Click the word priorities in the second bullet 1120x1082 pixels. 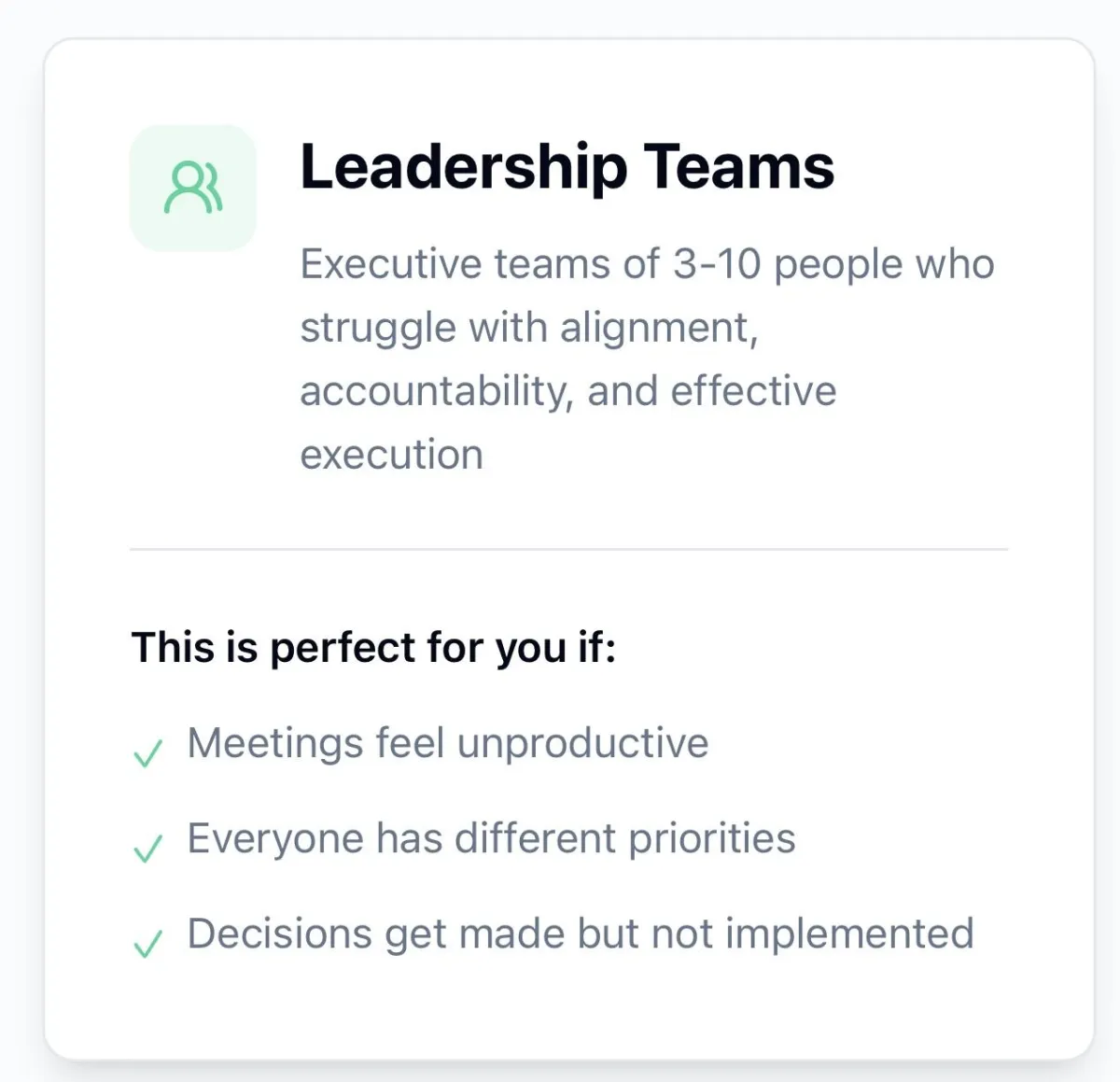click(x=711, y=839)
